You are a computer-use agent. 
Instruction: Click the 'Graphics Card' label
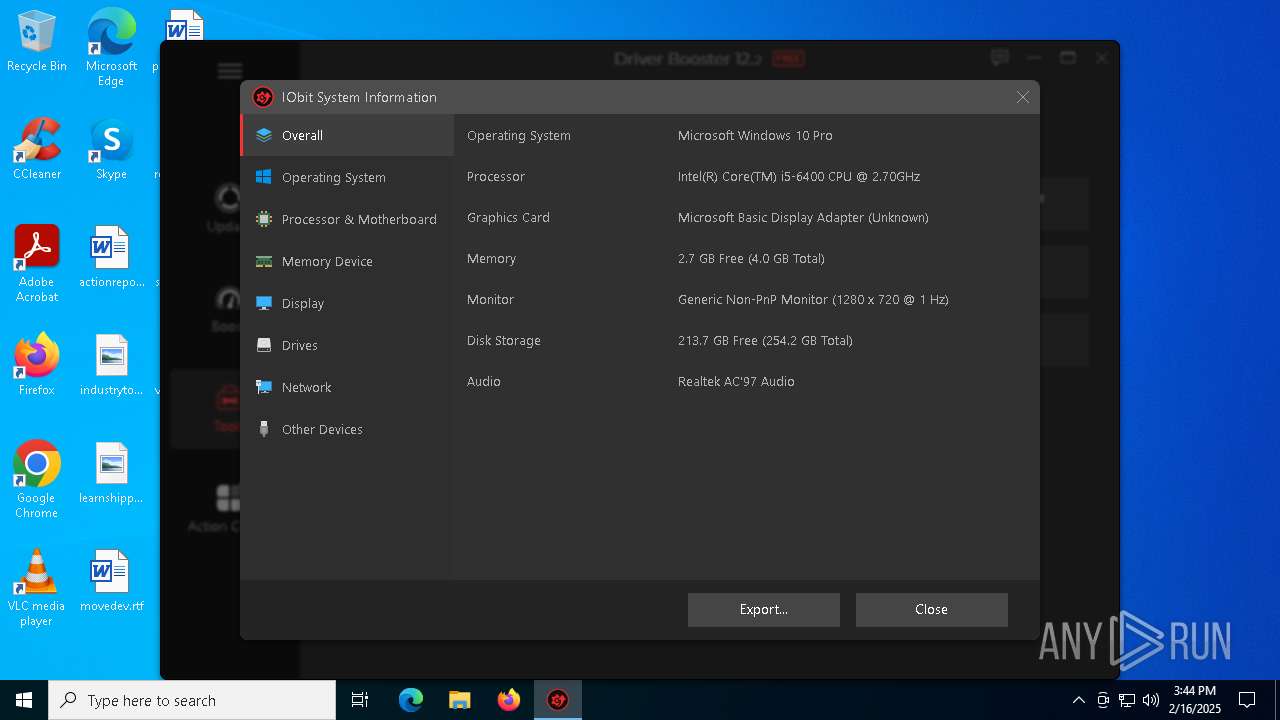click(508, 217)
